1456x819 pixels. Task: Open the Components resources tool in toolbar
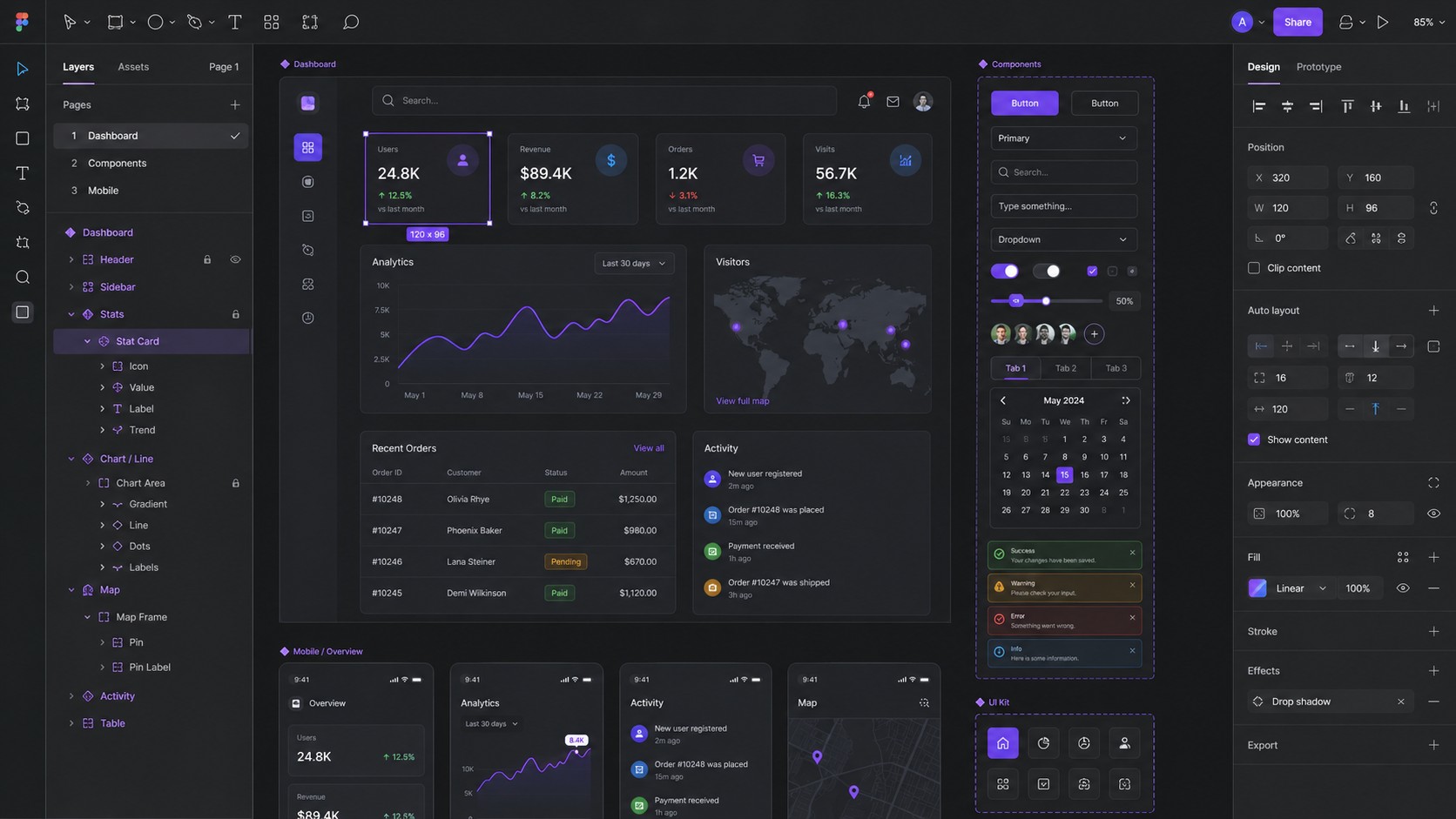(x=272, y=22)
